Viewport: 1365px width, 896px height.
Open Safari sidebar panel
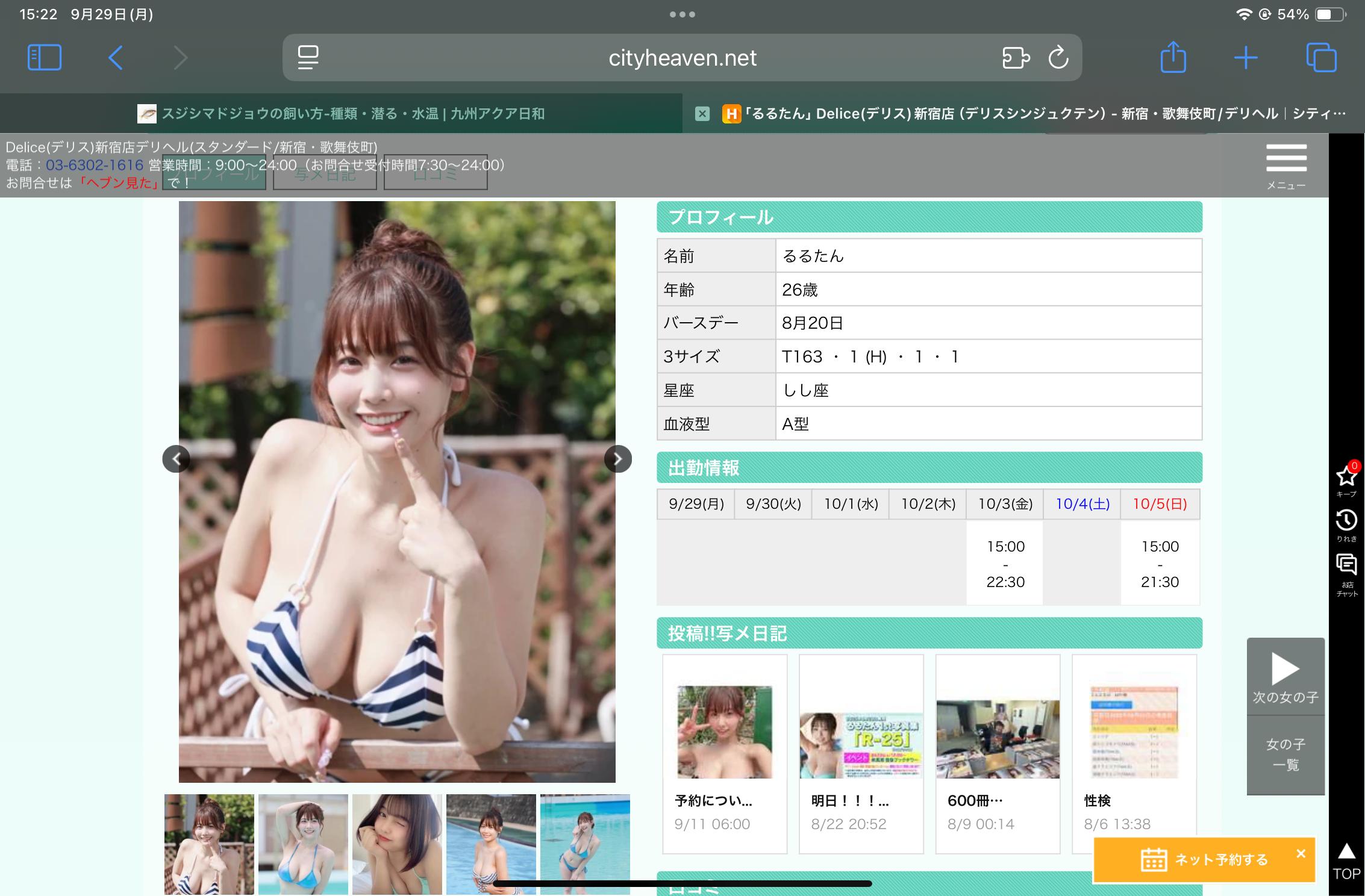pyautogui.click(x=45, y=58)
